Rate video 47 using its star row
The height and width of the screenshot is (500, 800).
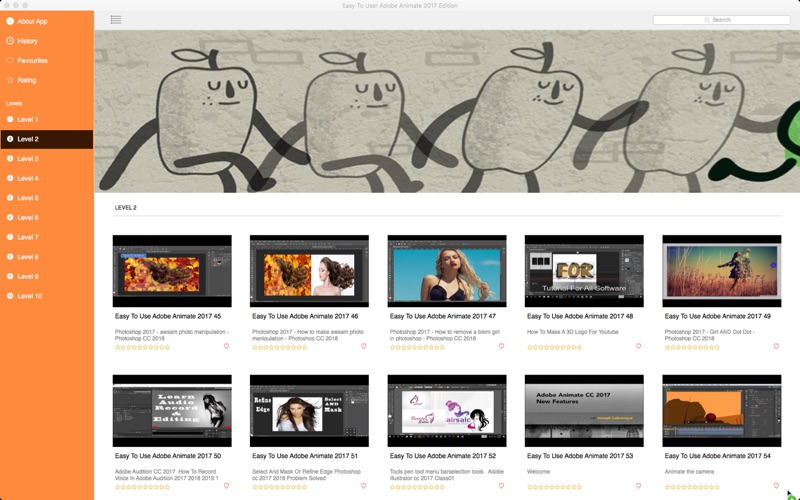[x=417, y=347]
